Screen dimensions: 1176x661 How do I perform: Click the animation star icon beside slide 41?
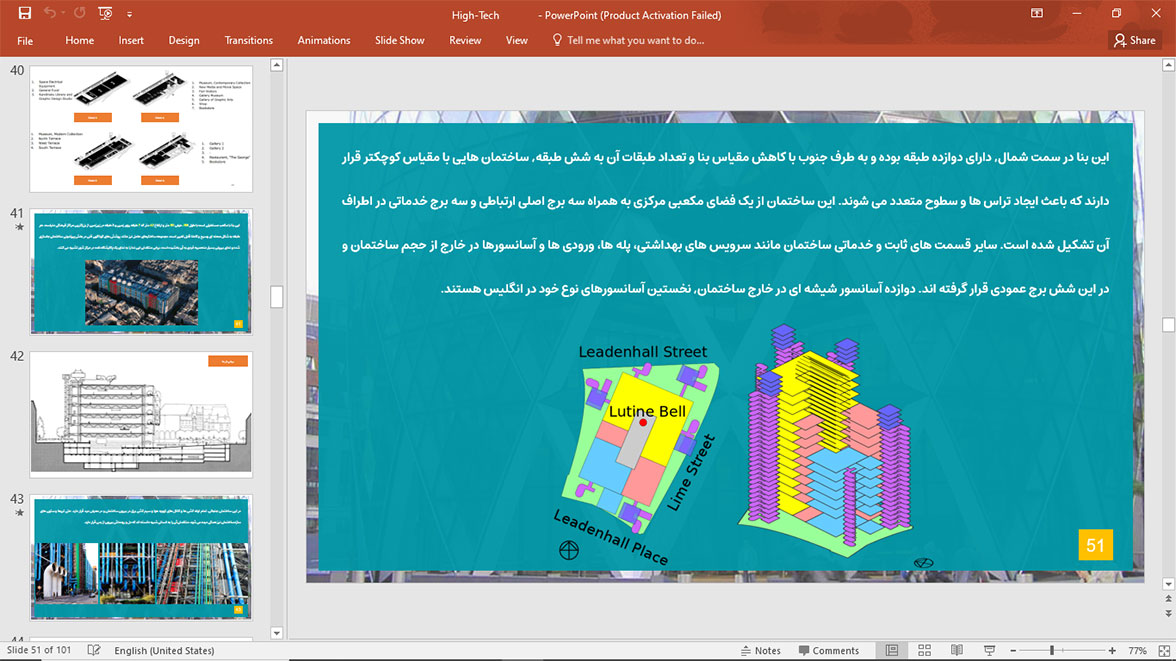coord(20,227)
